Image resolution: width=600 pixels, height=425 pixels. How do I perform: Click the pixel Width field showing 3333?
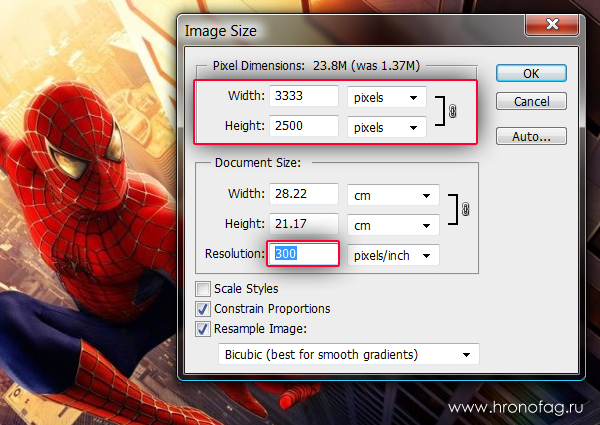303,97
